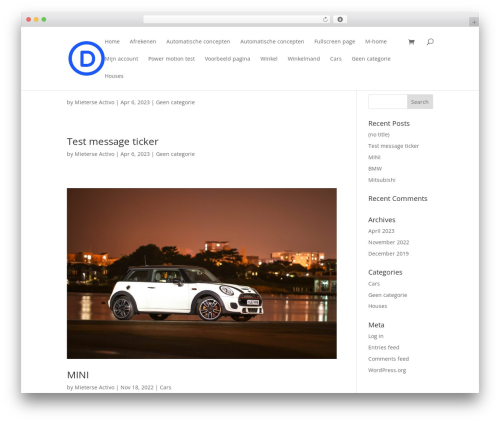Click the Log in link
The height and width of the screenshot is (423, 500).
(376, 336)
